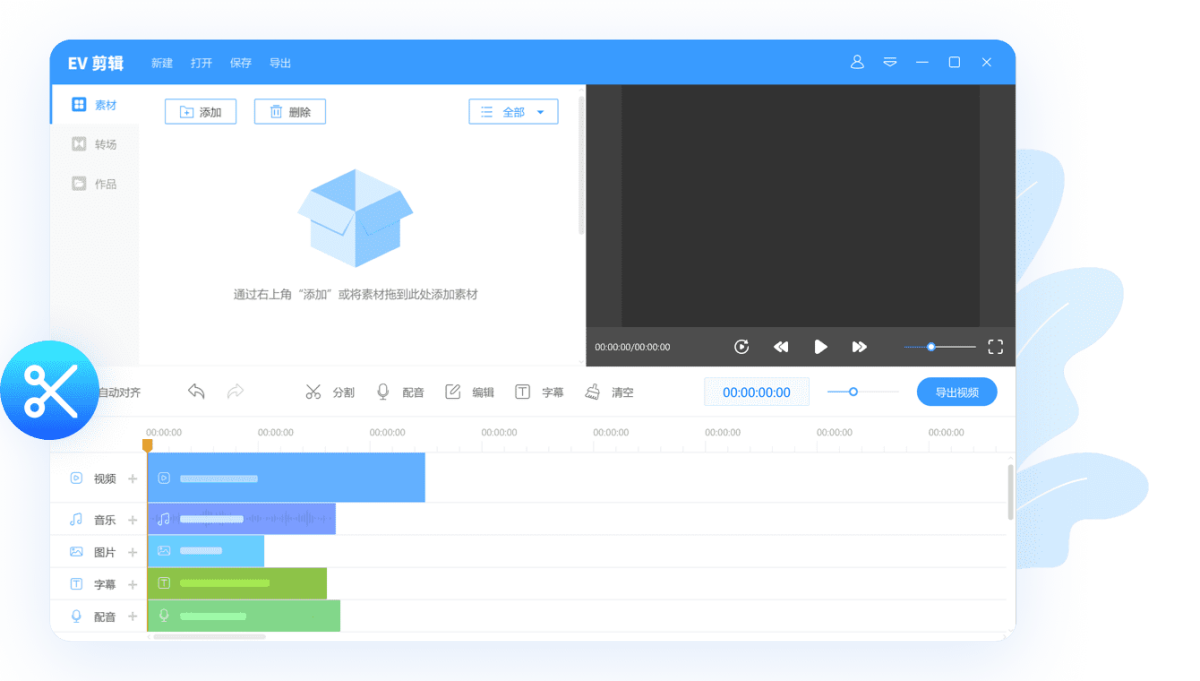Click the 添加 add material button
This screenshot has width=1200, height=681.
point(200,112)
